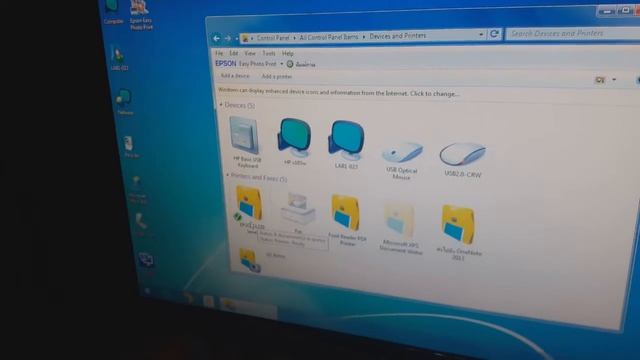
Task: Click the EPSON Easy Photo Print toolbar button
Action: [246, 64]
